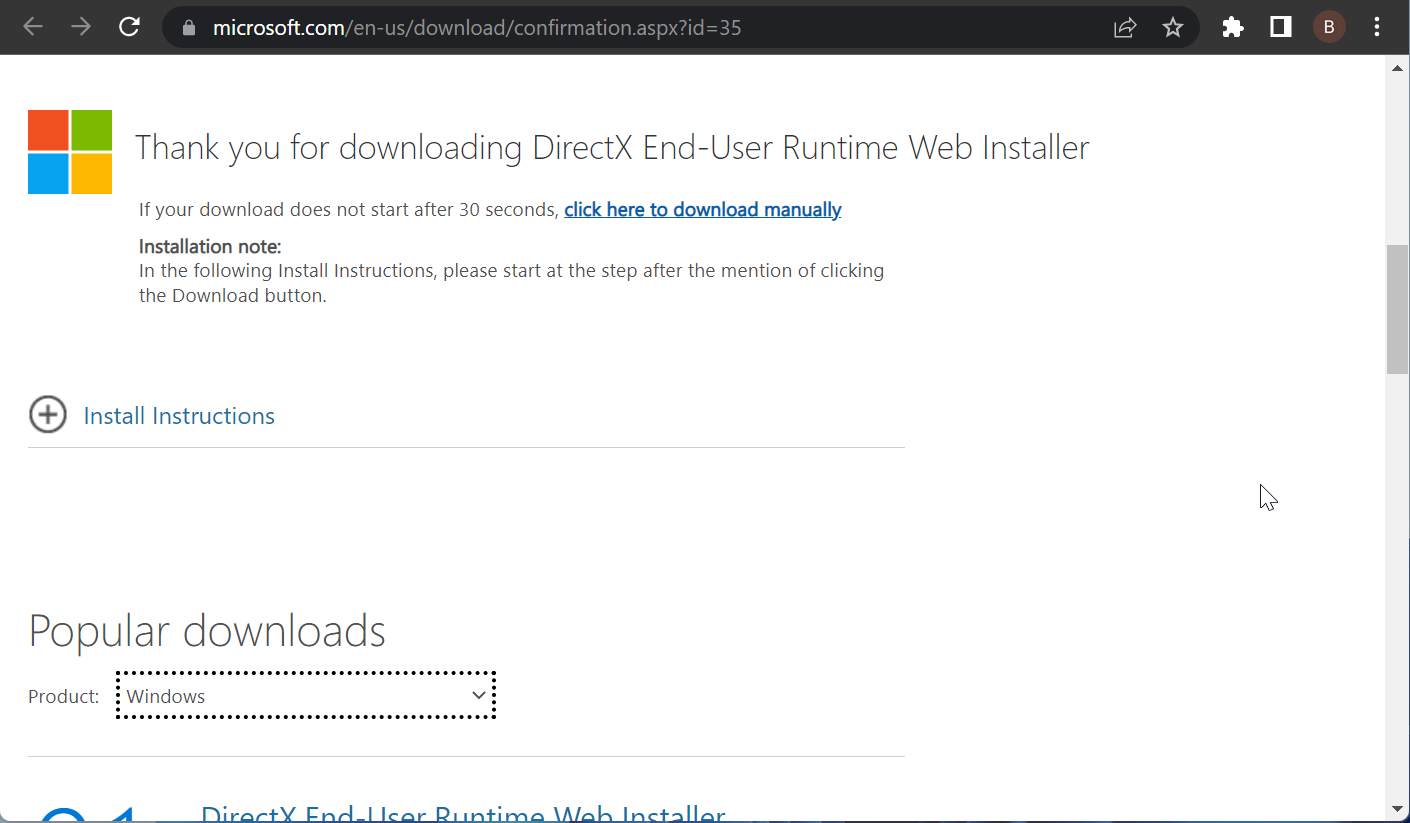
Task: Click the forward navigation arrow
Action: coord(80,27)
